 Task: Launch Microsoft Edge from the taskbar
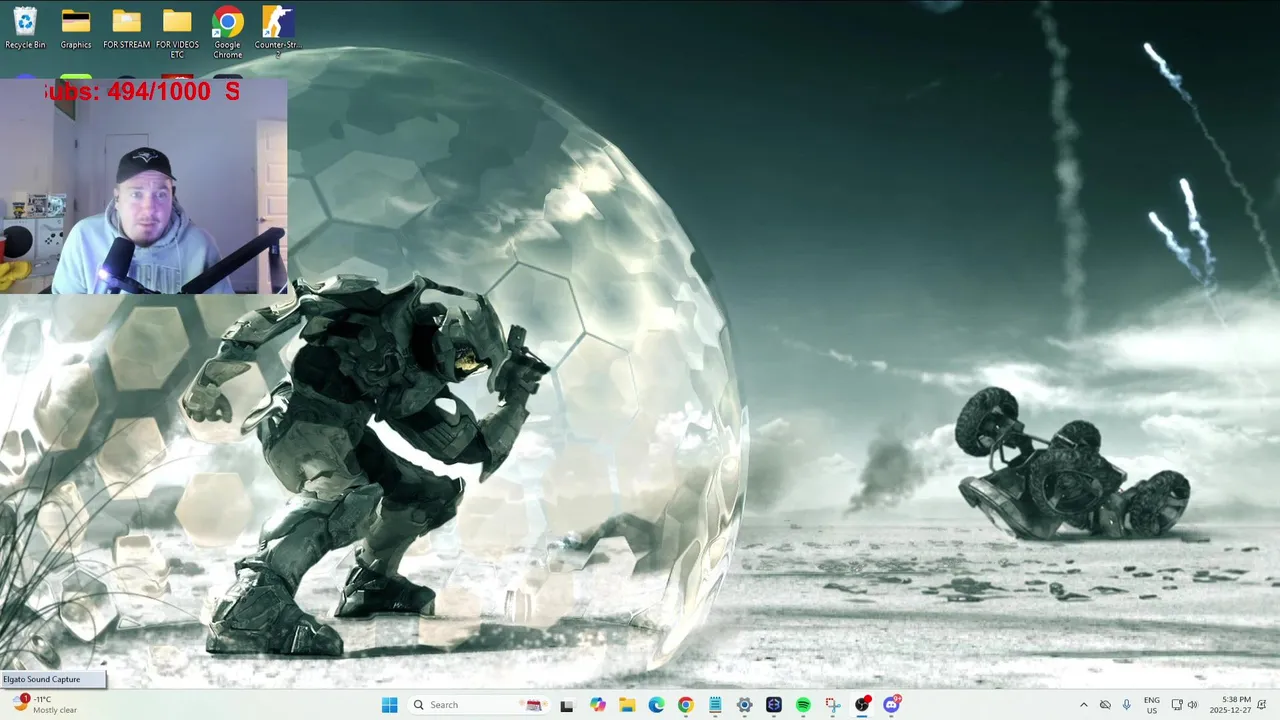(656, 705)
